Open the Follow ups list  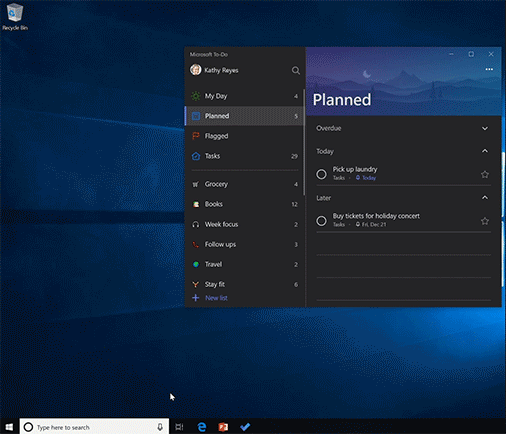[x=244, y=244]
